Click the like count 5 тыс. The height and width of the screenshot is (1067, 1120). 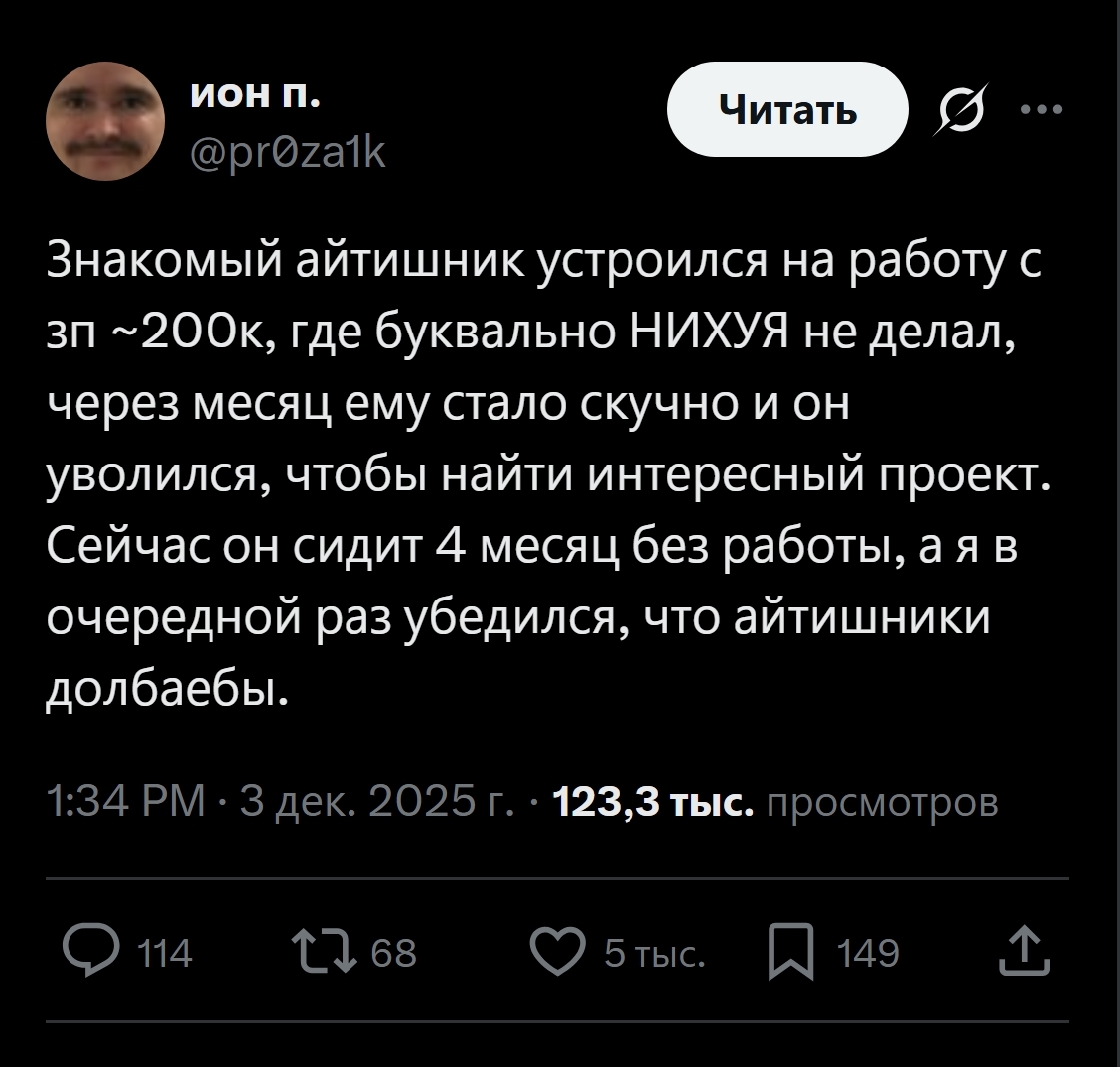coord(655,954)
